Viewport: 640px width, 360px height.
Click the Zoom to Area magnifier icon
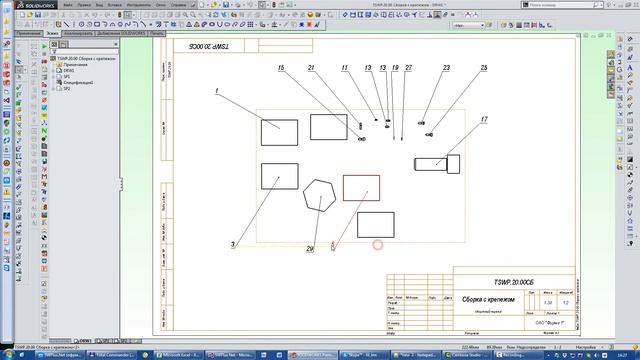pos(193,15)
